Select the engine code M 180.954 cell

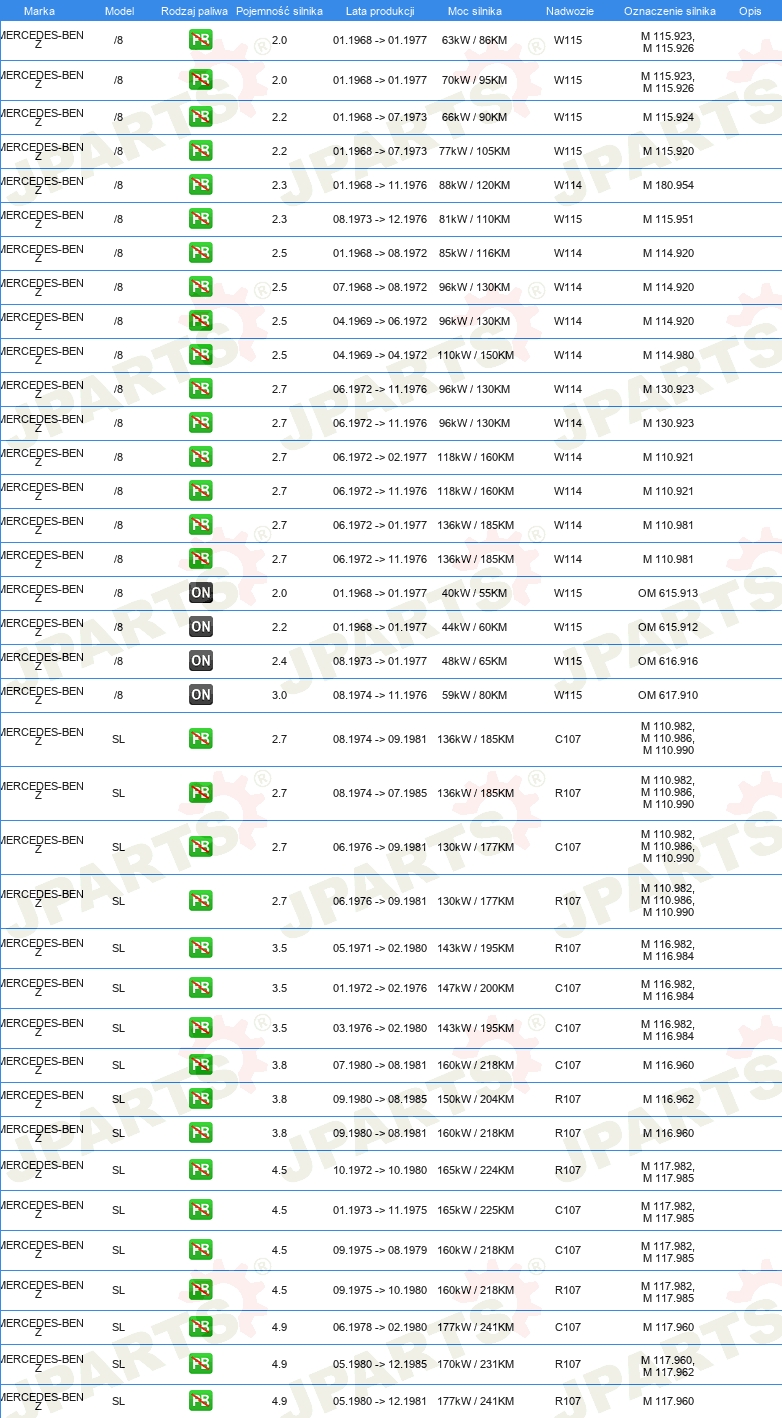(x=668, y=186)
